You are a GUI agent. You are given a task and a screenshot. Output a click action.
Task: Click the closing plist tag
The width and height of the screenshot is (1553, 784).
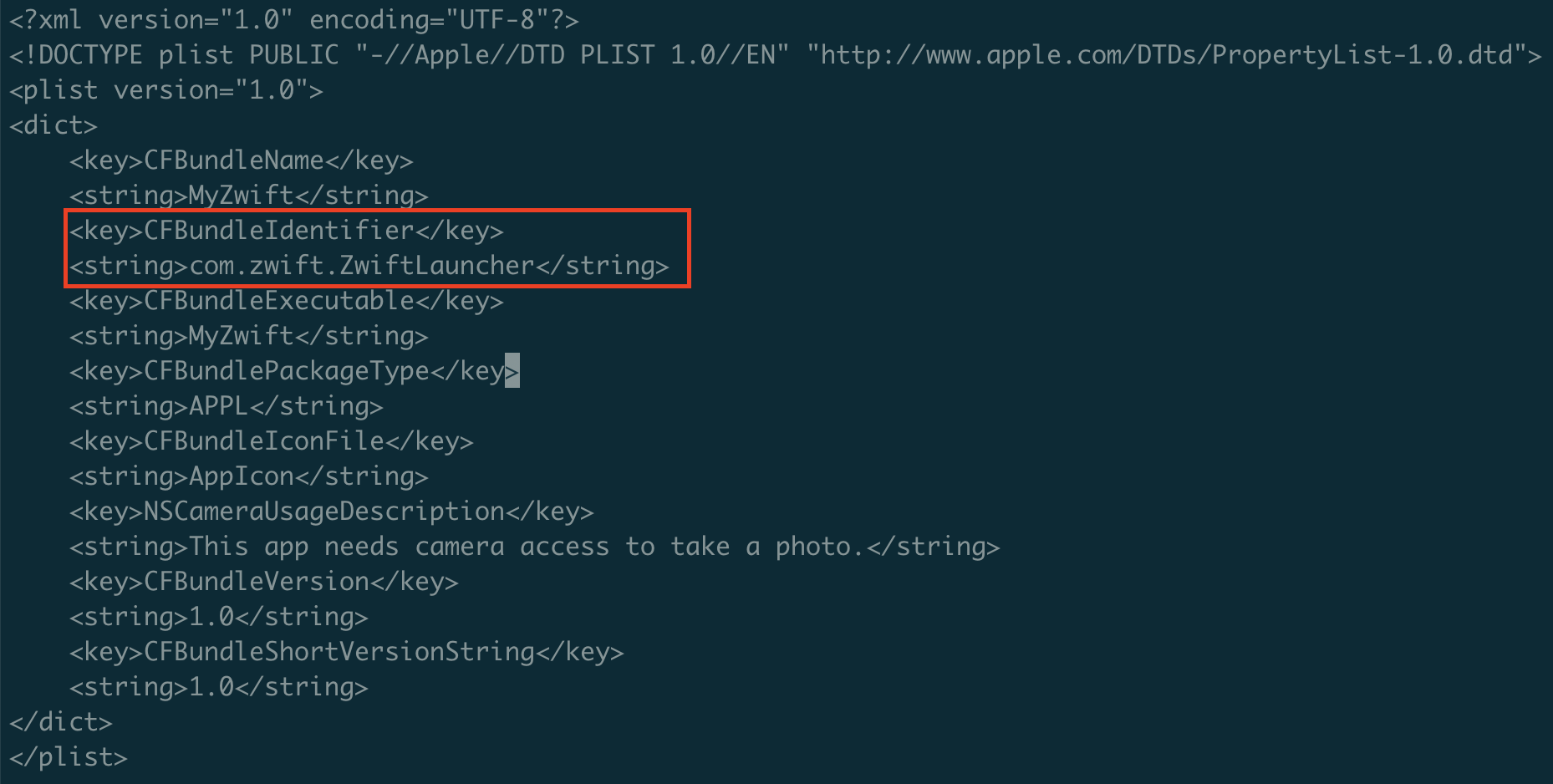(x=68, y=757)
